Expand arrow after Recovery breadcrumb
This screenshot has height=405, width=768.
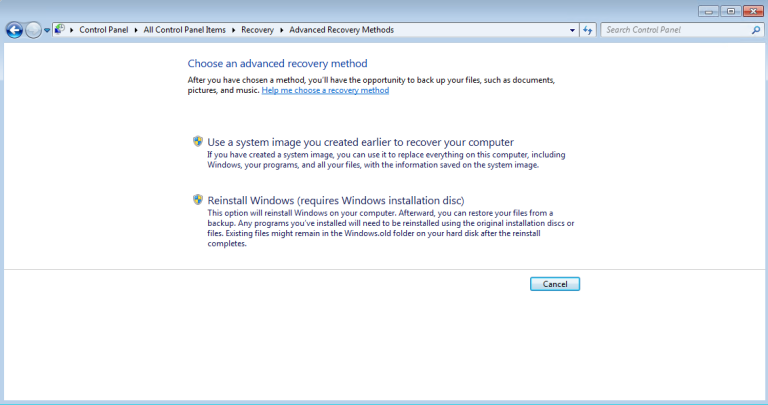click(282, 30)
